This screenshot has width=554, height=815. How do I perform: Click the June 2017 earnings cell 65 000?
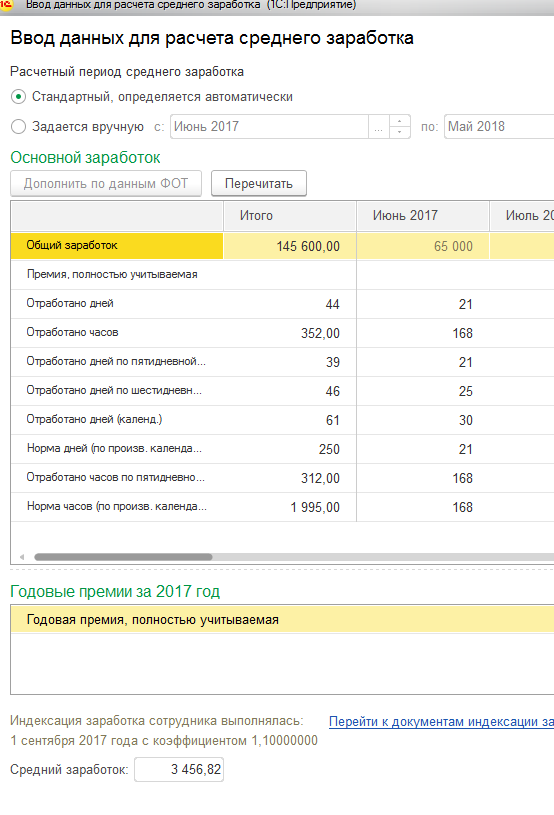tap(423, 246)
